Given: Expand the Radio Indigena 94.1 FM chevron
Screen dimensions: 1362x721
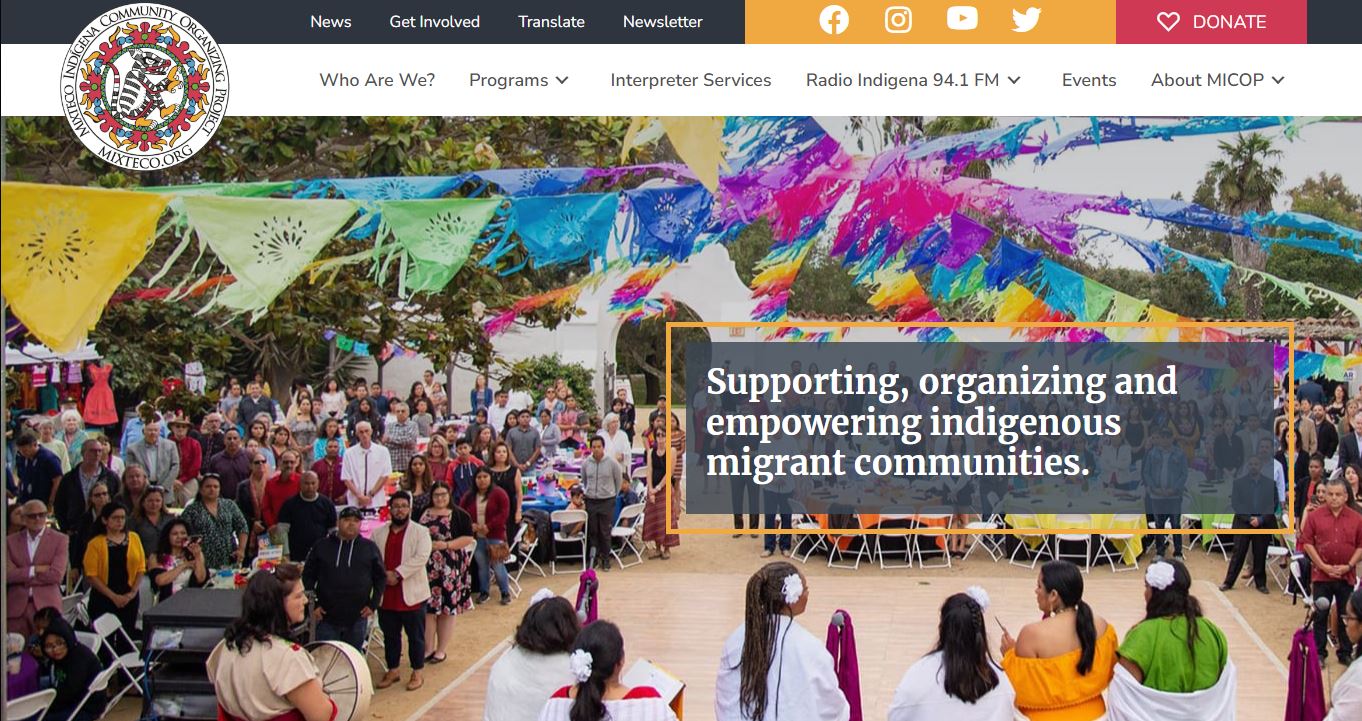Looking at the screenshot, I should (x=1014, y=80).
